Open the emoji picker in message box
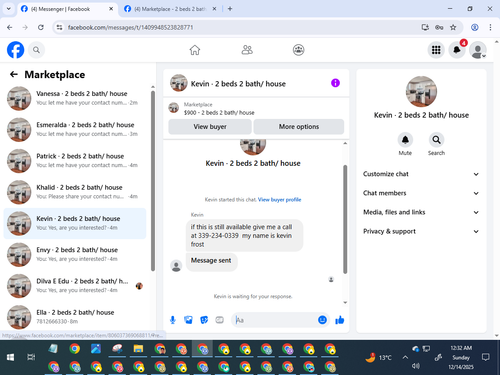This screenshot has height=375, width=500. 322,320
